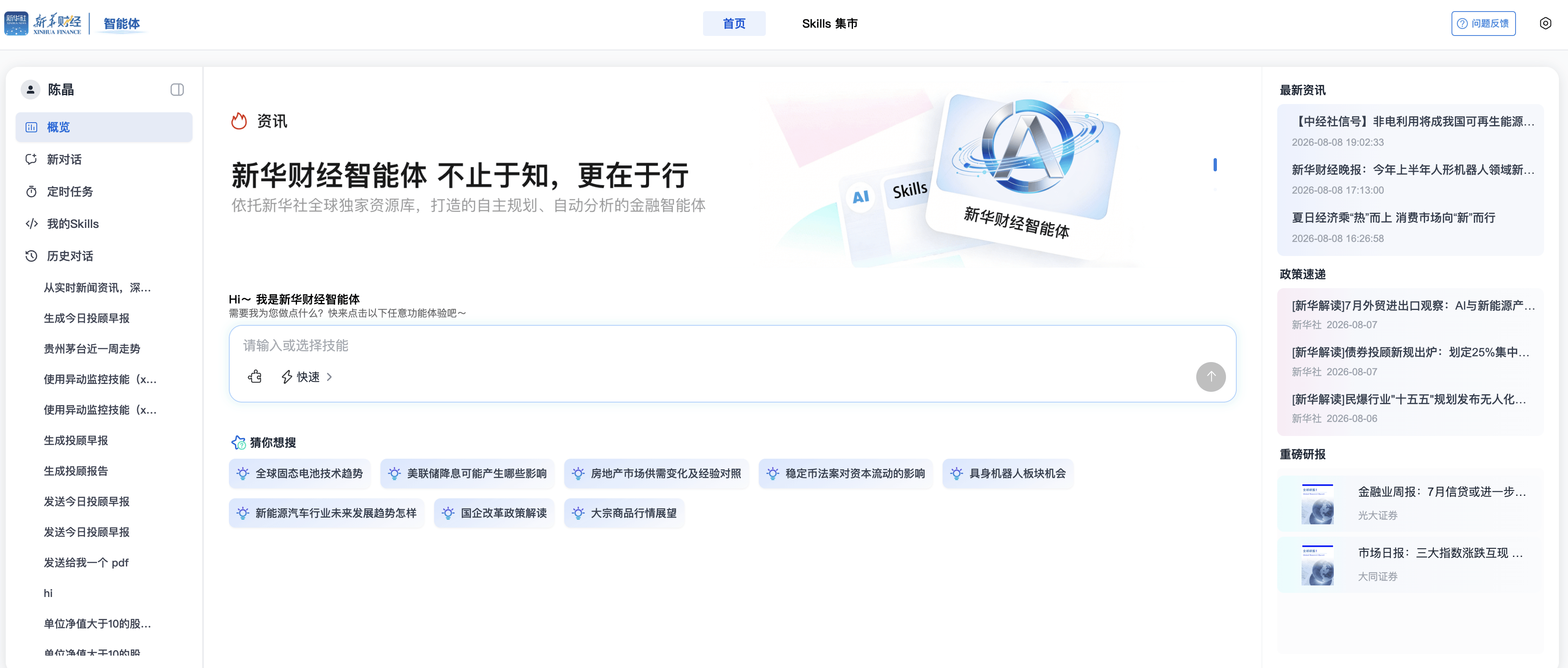Click the bulb icon on 具身机器人板块机会
Image resolution: width=1568 pixels, height=668 pixels.
click(956, 473)
